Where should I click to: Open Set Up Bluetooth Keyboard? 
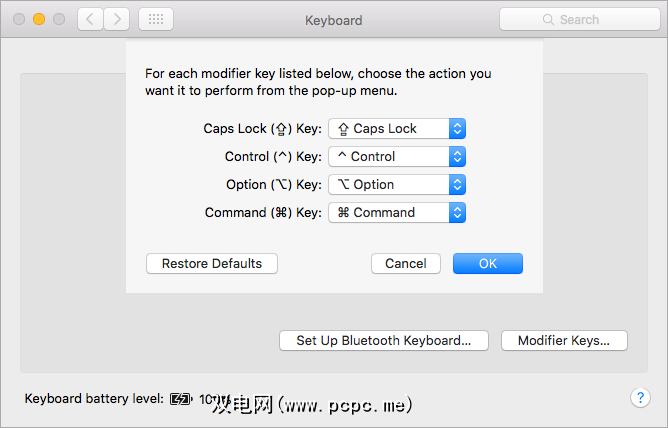(384, 340)
